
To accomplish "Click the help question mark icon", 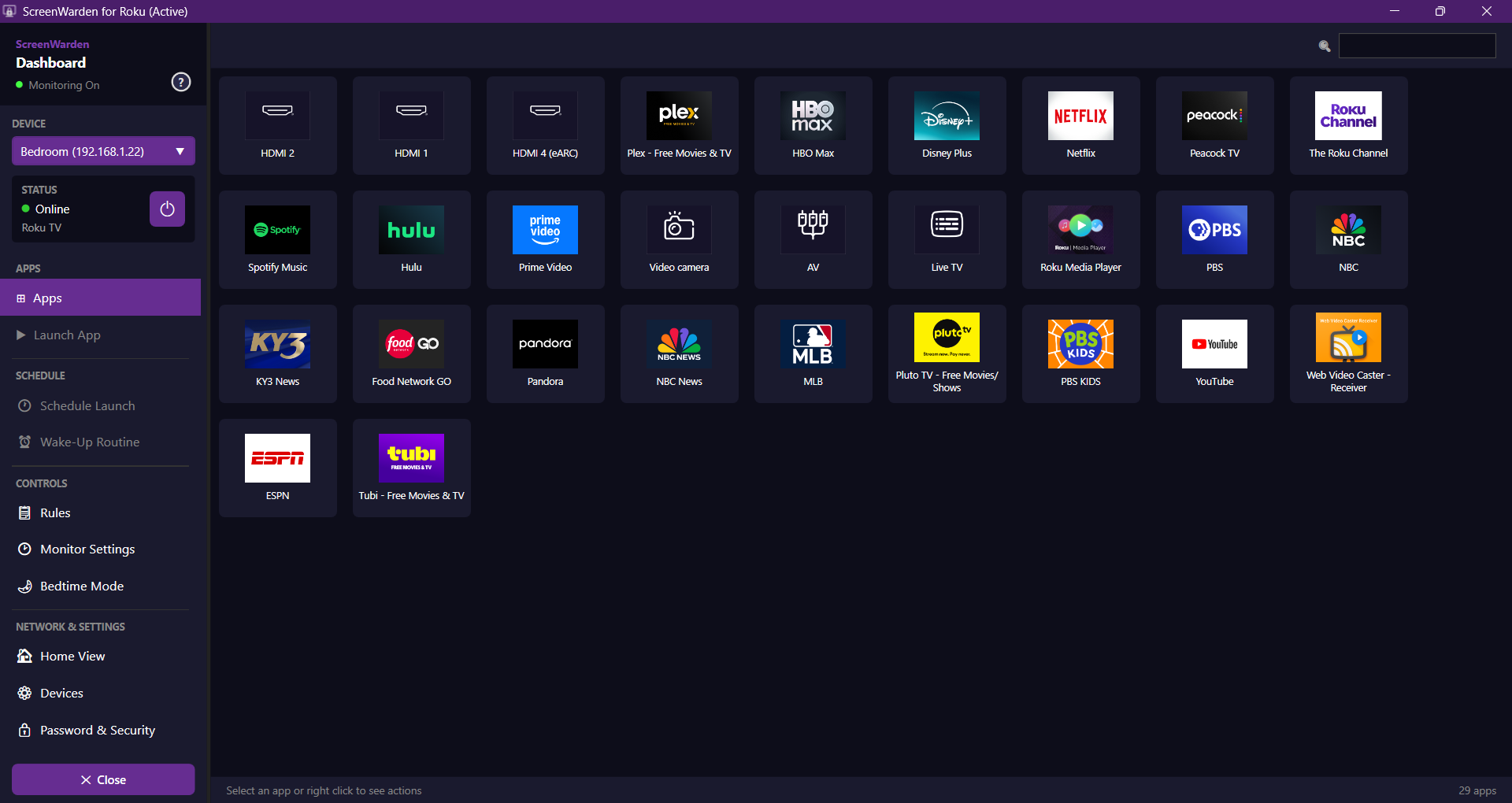I will click(x=181, y=82).
